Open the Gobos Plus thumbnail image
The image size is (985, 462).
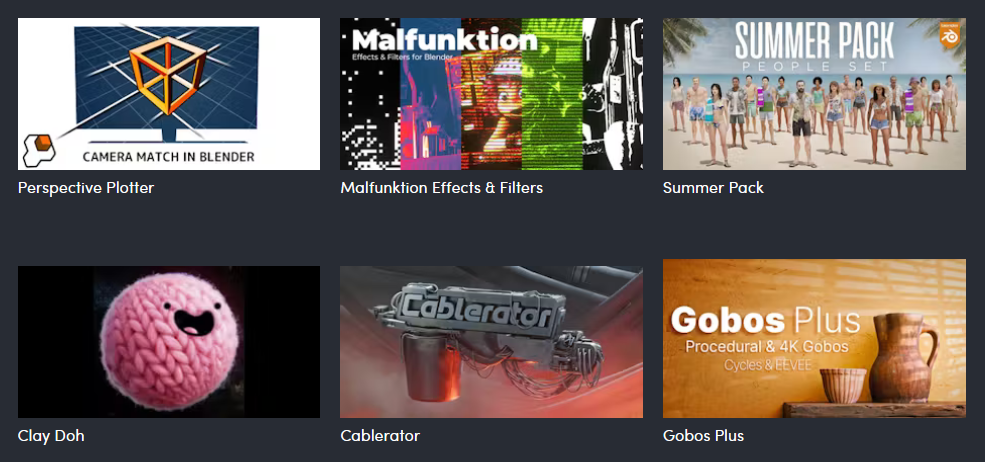[814, 338]
